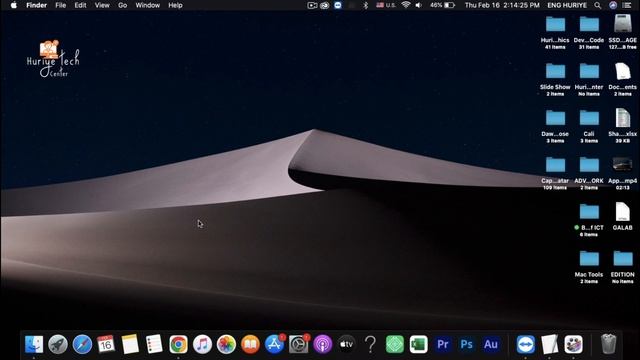The width and height of the screenshot is (640, 360).
Task: Select the B...f ICT folder
Action: [589, 212]
